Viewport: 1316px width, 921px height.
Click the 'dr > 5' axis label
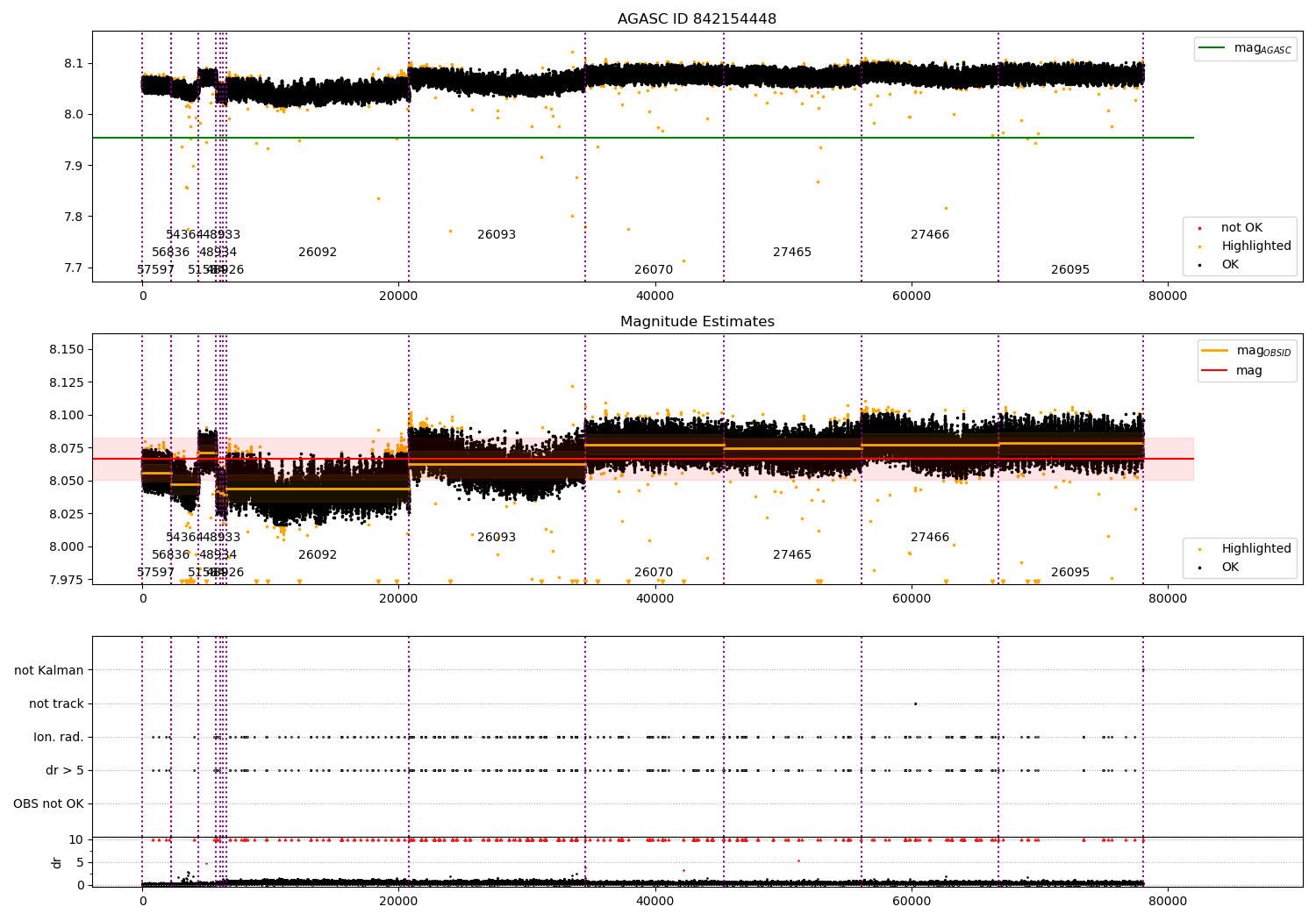[65, 771]
